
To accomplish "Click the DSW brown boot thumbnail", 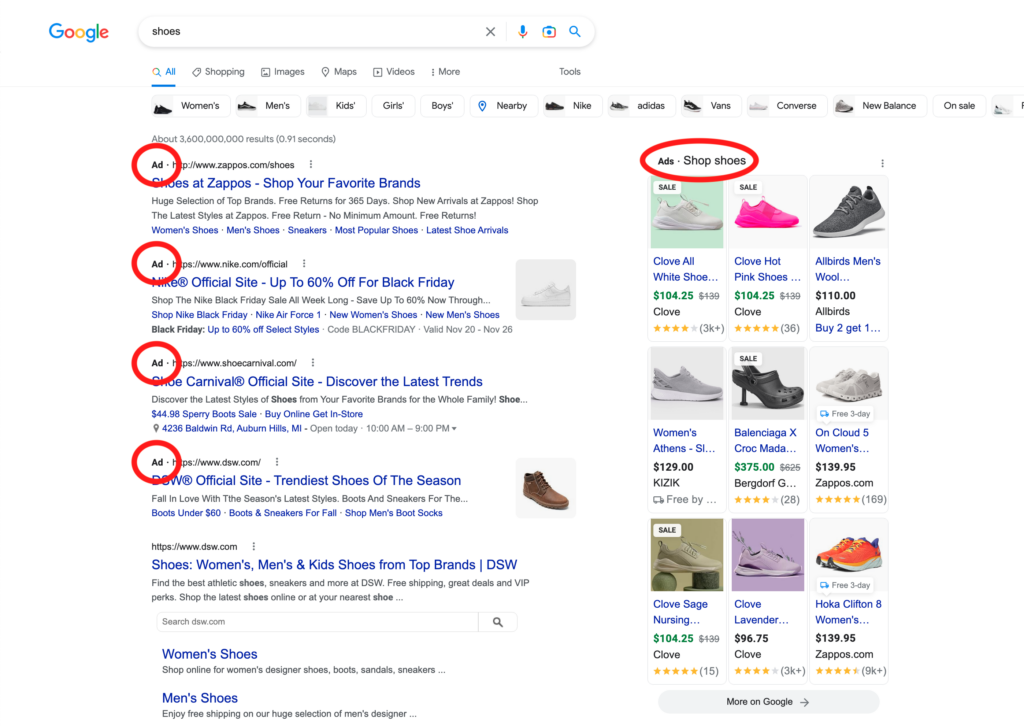I will (546, 488).
